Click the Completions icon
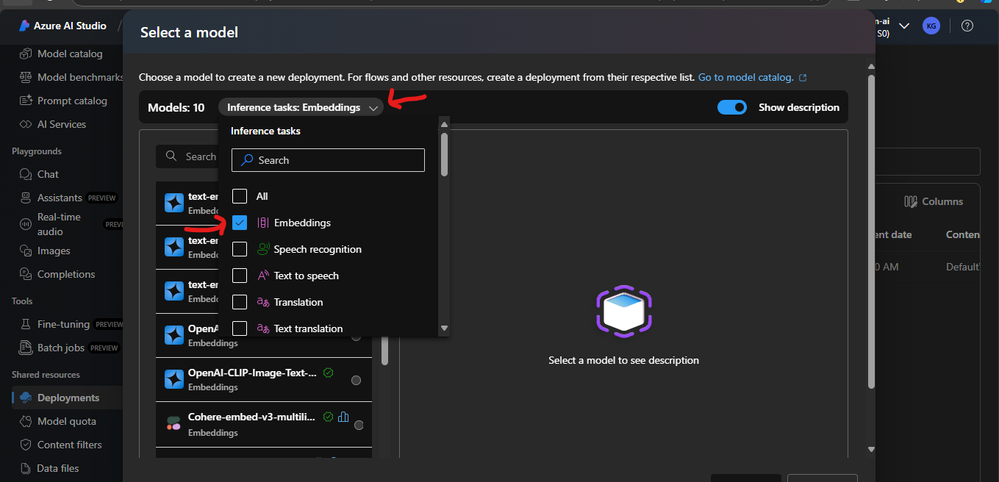Image resolution: width=999 pixels, height=482 pixels. [x=25, y=274]
